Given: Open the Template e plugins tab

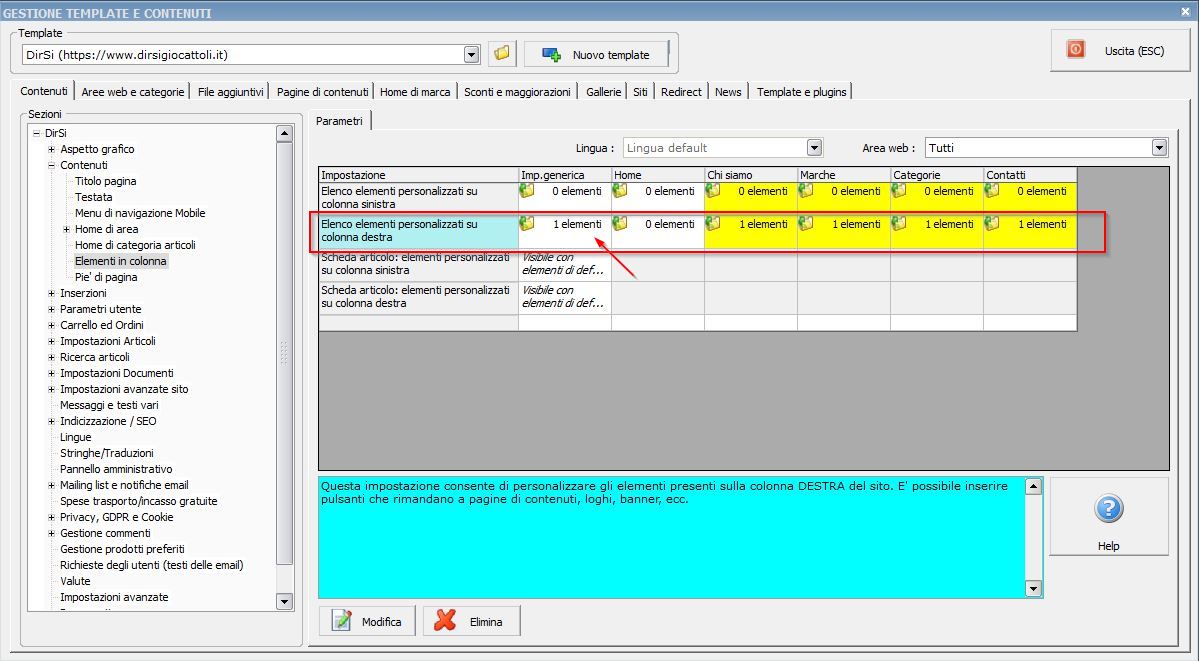Looking at the screenshot, I should click(801, 92).
